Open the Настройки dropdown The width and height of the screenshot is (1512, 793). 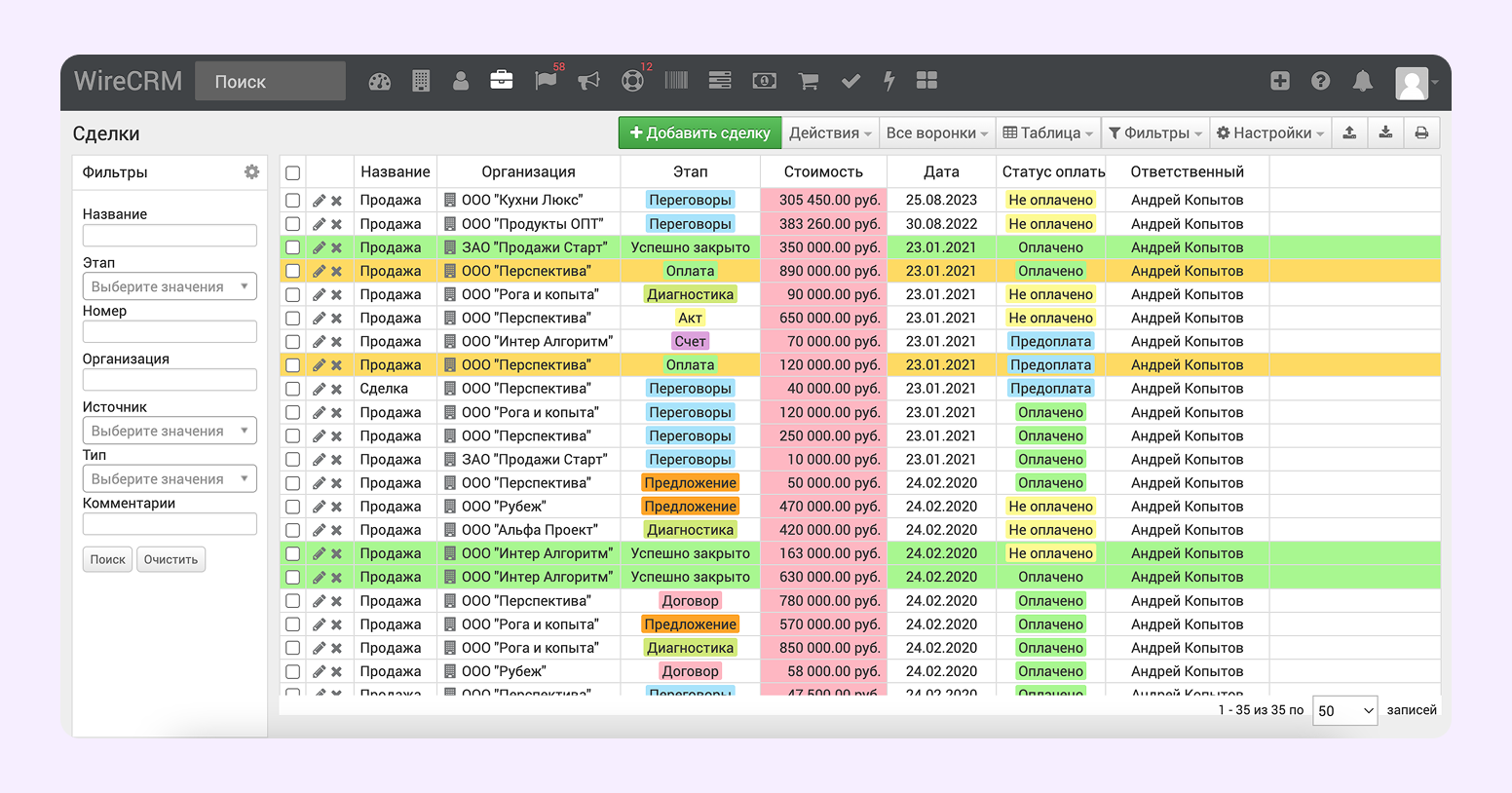[x=1269, y=132]
